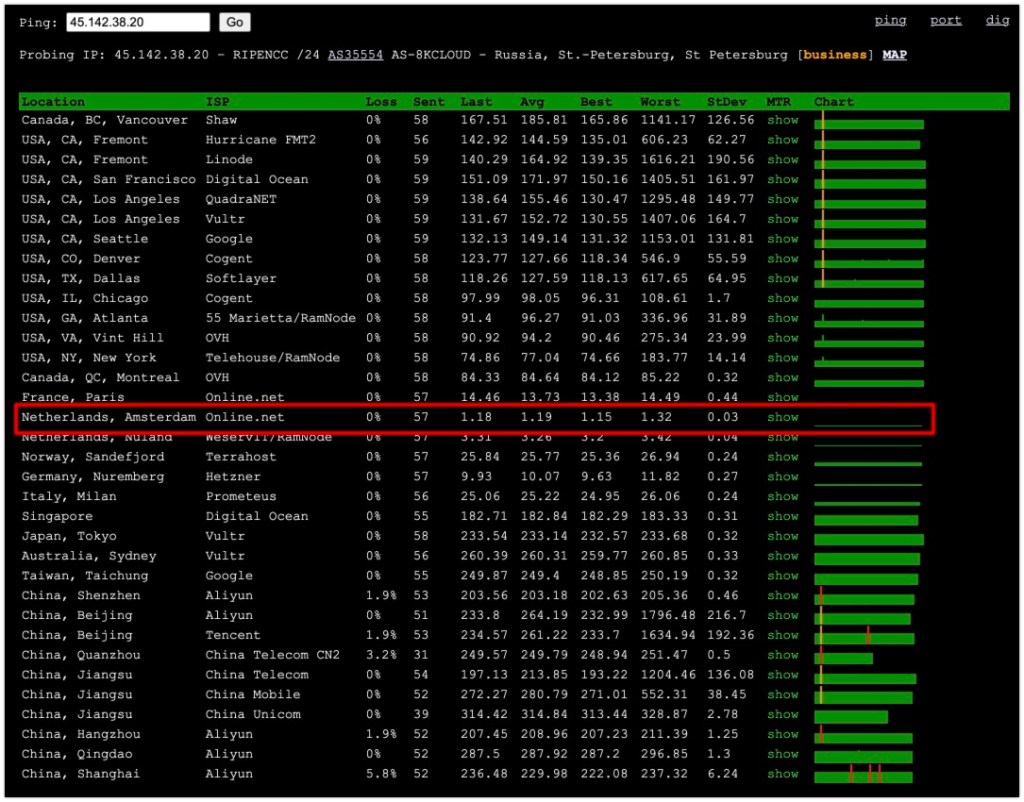Viewport: 1024px width, 802px height.
Task: Show MTR for China Telecom CN2 row
Action: coord(782,654)
